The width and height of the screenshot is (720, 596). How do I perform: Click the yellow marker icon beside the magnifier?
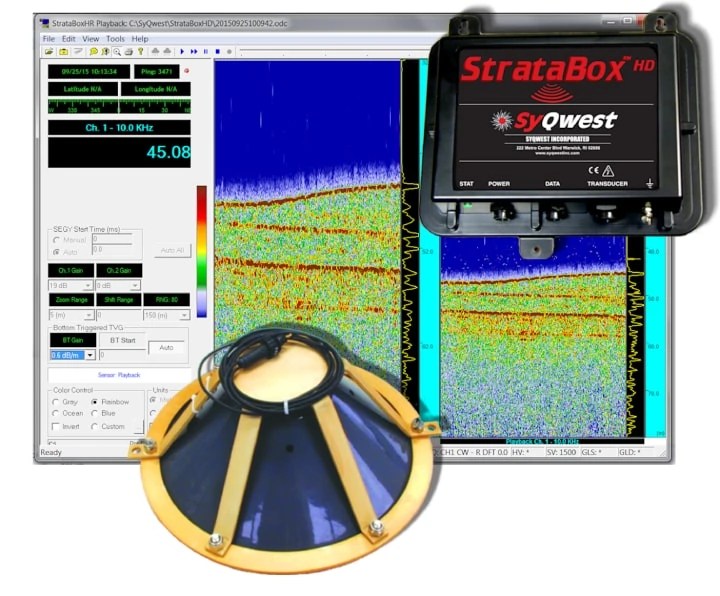105,52
